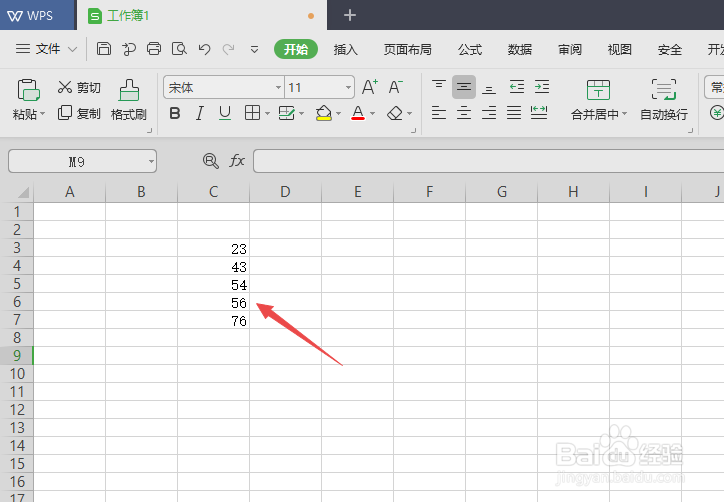Screen dimensions: 724x502
Task: Increase font size with A+ icon
Action: pyautogui.click(x=370, y=87)
